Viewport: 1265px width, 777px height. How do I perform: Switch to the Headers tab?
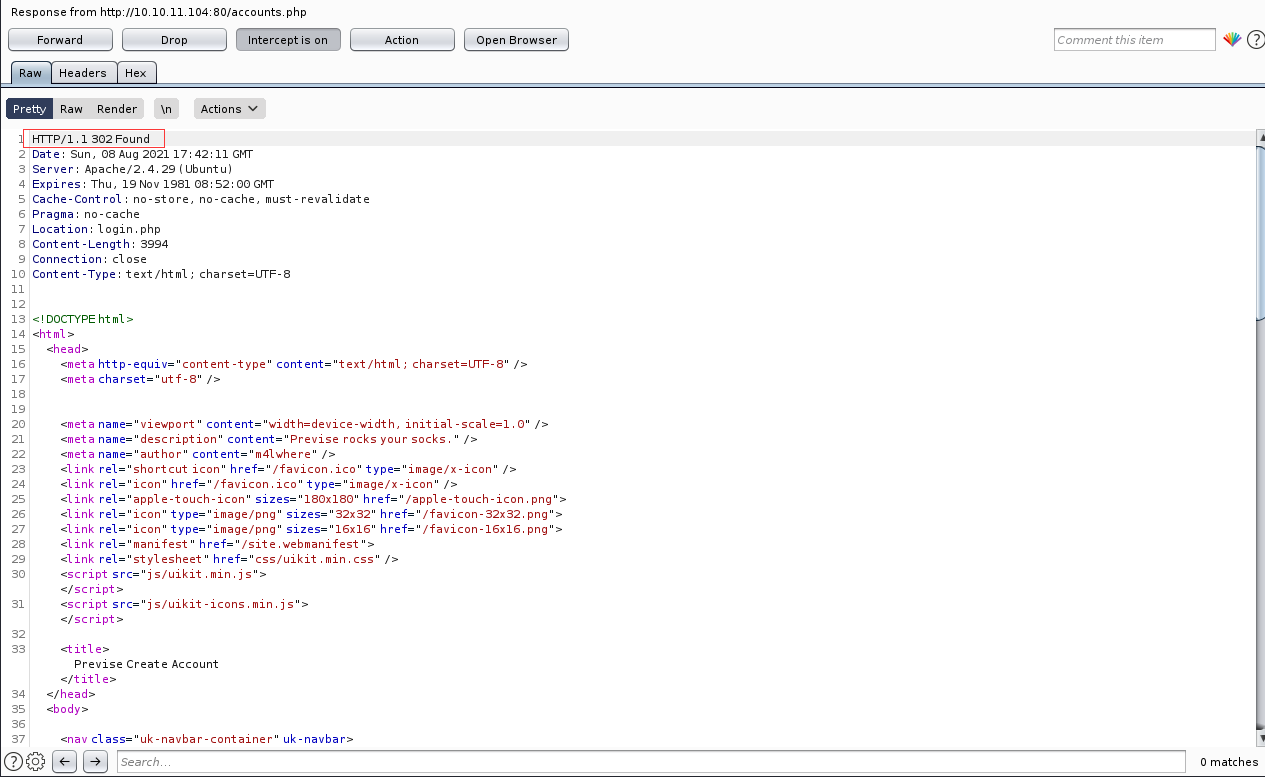[x=83, y=73]
